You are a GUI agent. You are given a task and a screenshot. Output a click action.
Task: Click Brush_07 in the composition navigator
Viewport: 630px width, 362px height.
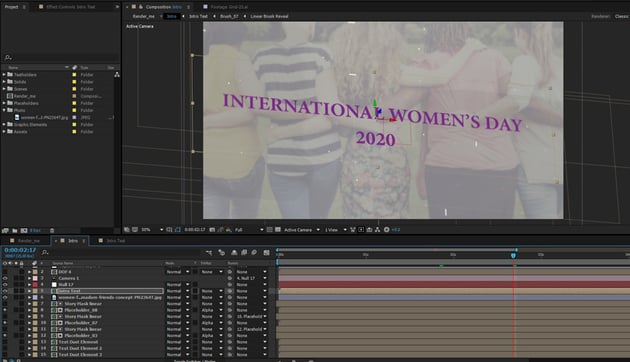(229, 16)
